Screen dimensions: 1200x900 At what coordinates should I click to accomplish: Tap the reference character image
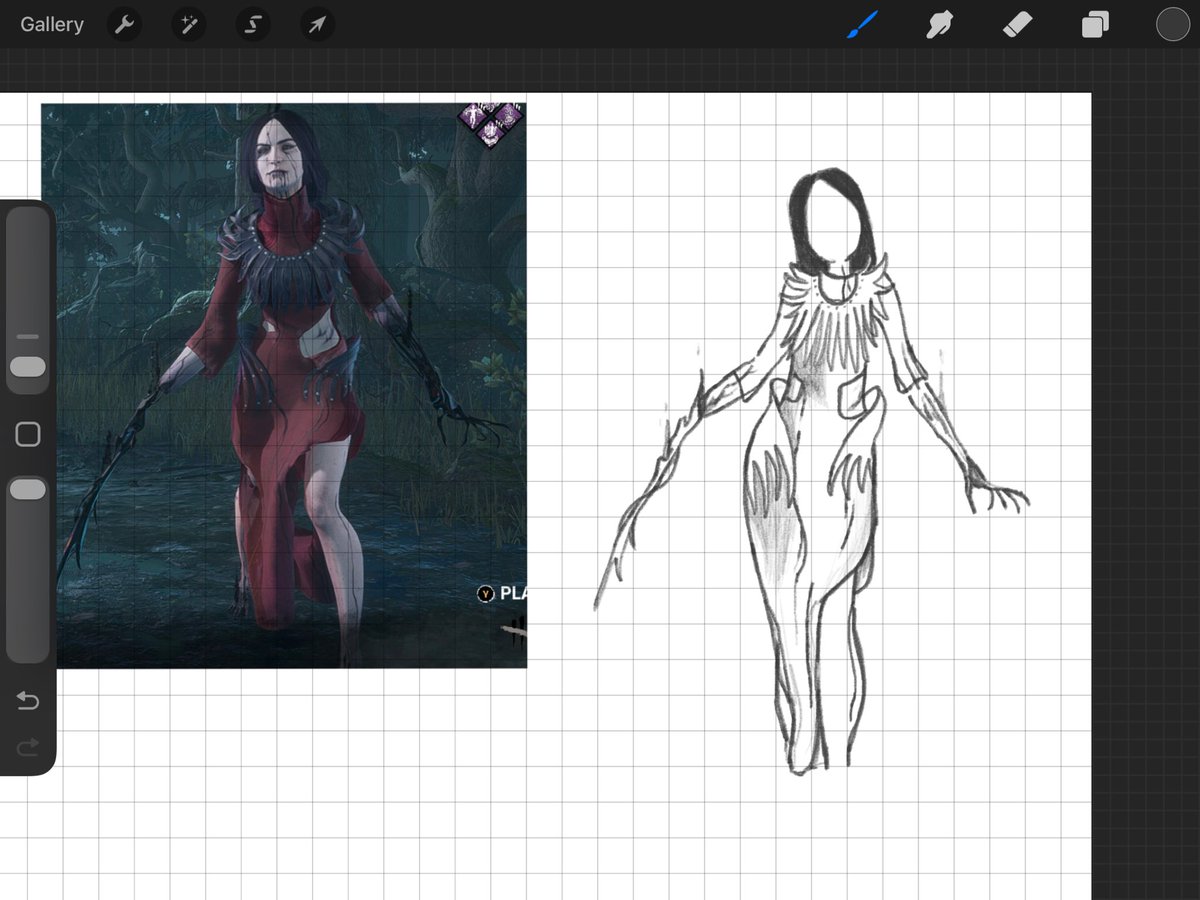[284, 385]
